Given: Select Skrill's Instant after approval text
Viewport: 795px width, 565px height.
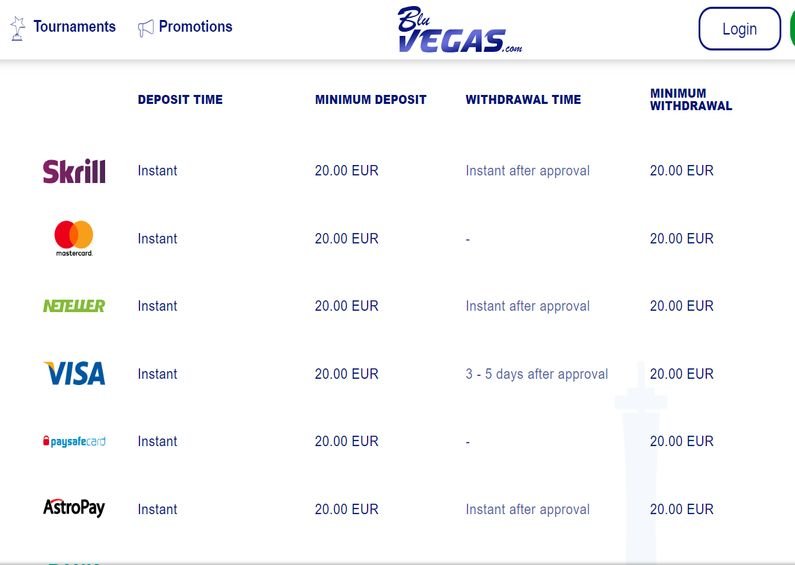Looking at the screenshot, I should click(x=527, y=170).
